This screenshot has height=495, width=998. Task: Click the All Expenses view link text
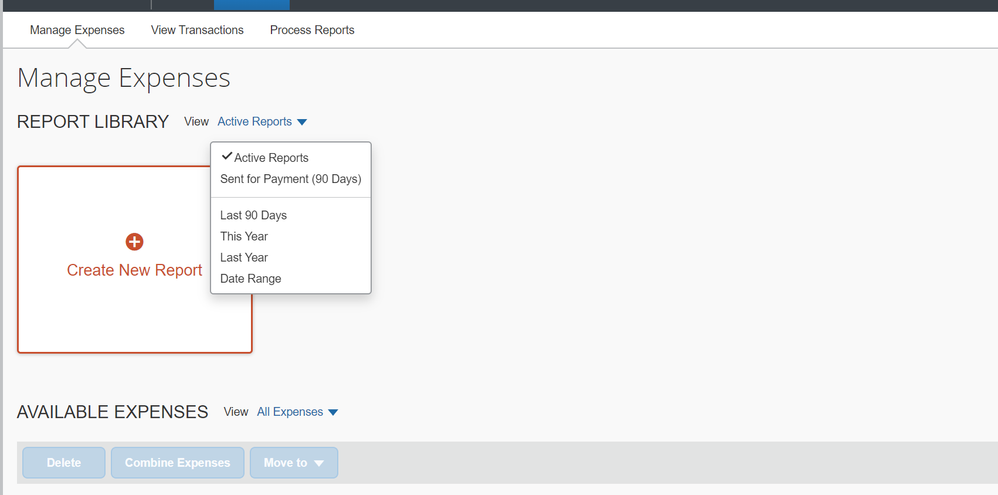290,412
